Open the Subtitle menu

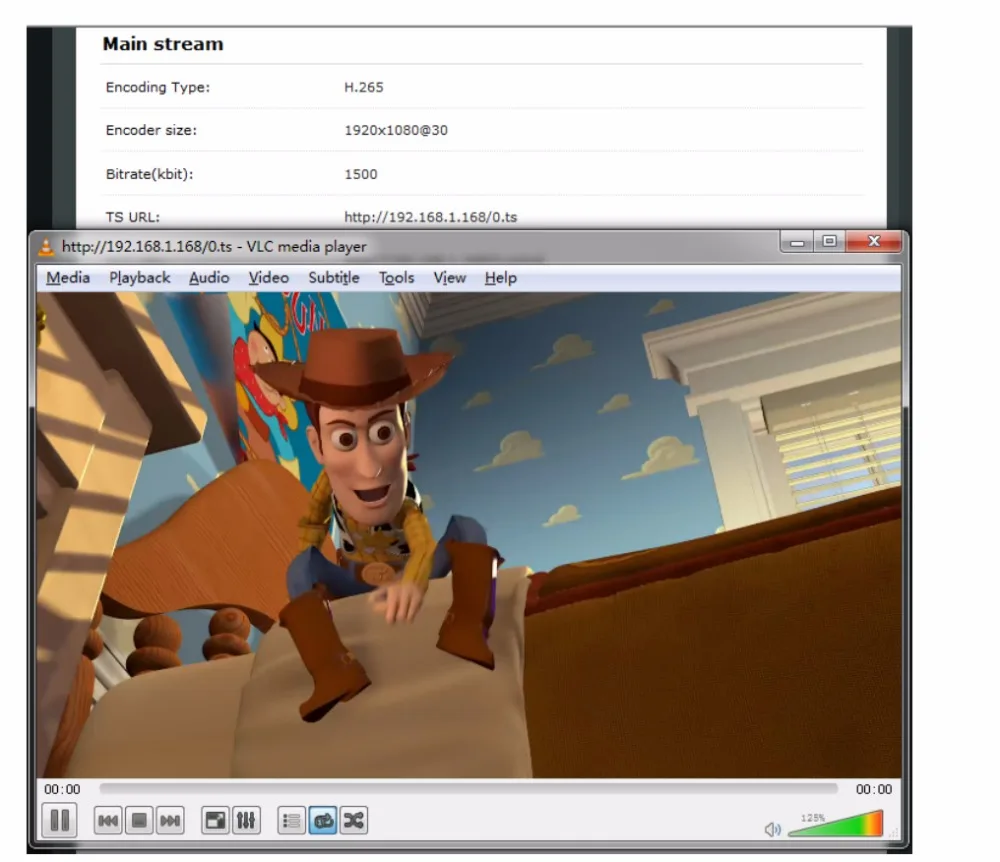tap(334, 278)
